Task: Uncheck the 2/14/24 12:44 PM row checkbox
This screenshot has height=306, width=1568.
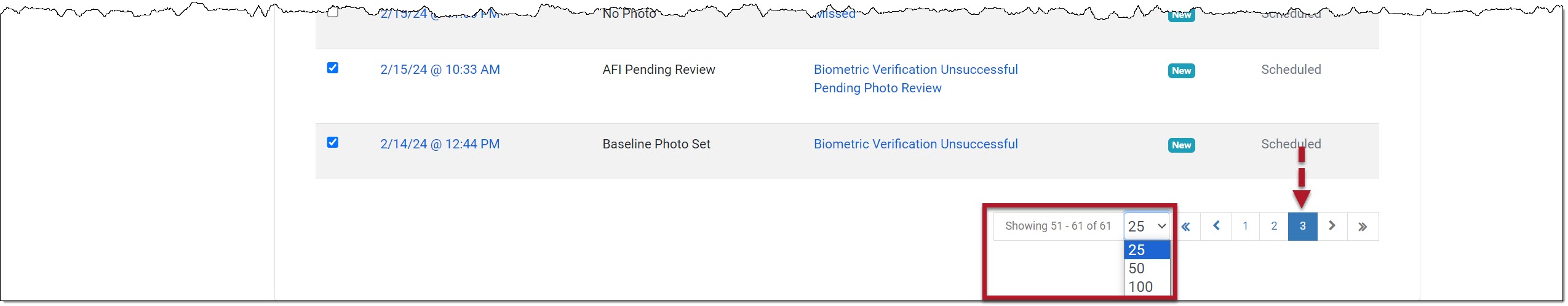Action: pos(333,142)
